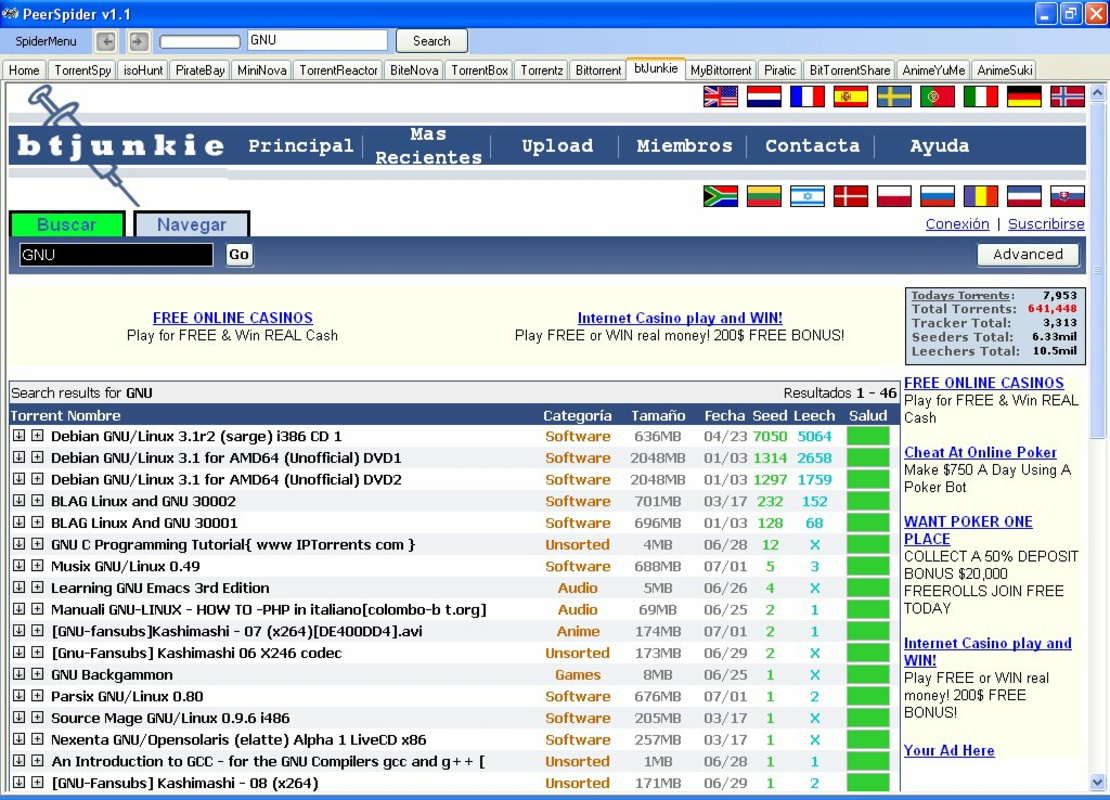Click the PeerSpider Search button
1110x800 pixels.
pos(432,41)
